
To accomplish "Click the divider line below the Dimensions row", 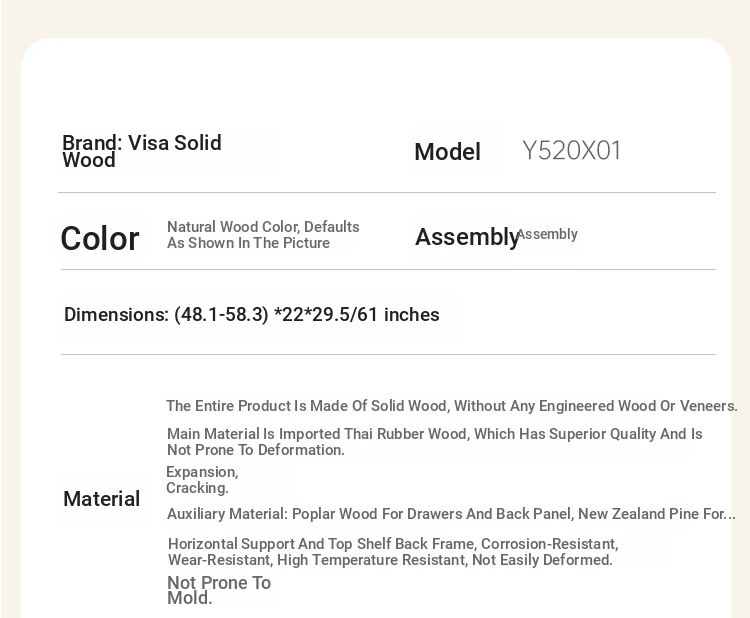I will 388,354.
